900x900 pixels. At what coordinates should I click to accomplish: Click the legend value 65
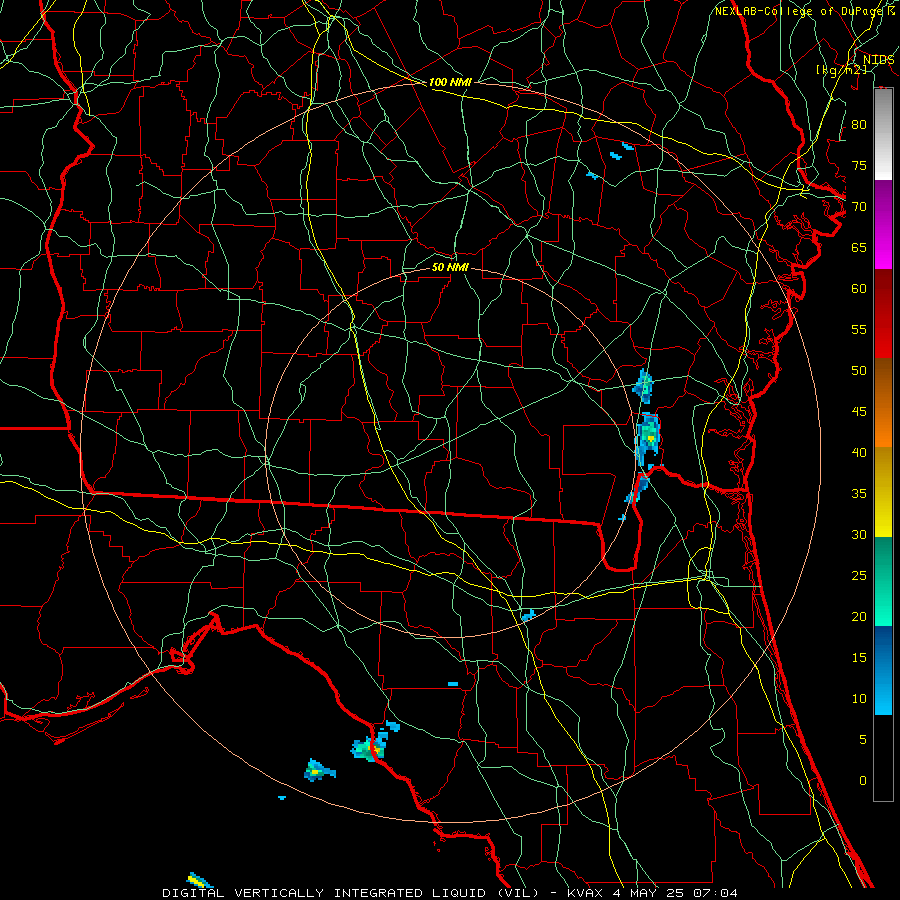(859, 248)
